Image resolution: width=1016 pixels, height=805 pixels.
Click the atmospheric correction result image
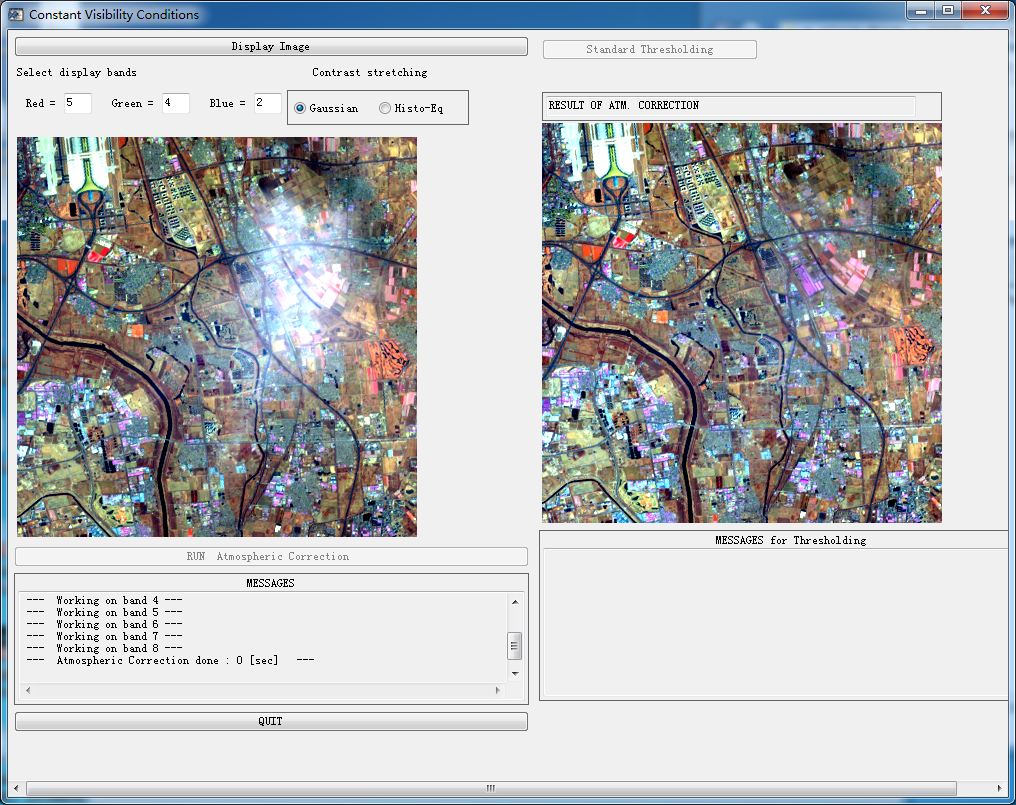pos(741,322)
